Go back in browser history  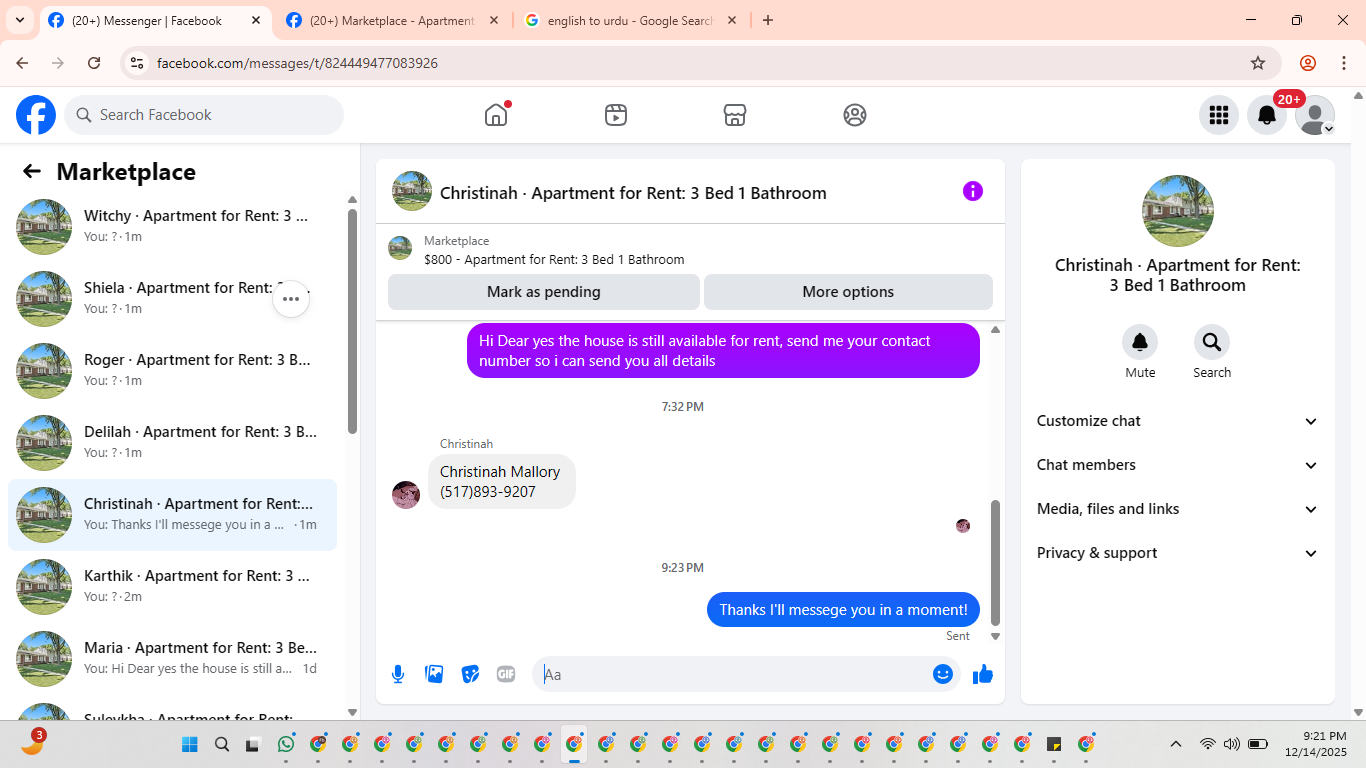point(22,63)
